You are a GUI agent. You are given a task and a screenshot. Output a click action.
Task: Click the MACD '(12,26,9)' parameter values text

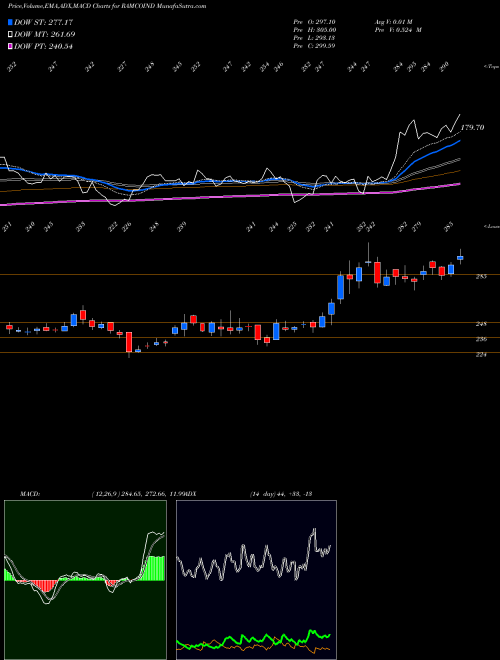137,494
